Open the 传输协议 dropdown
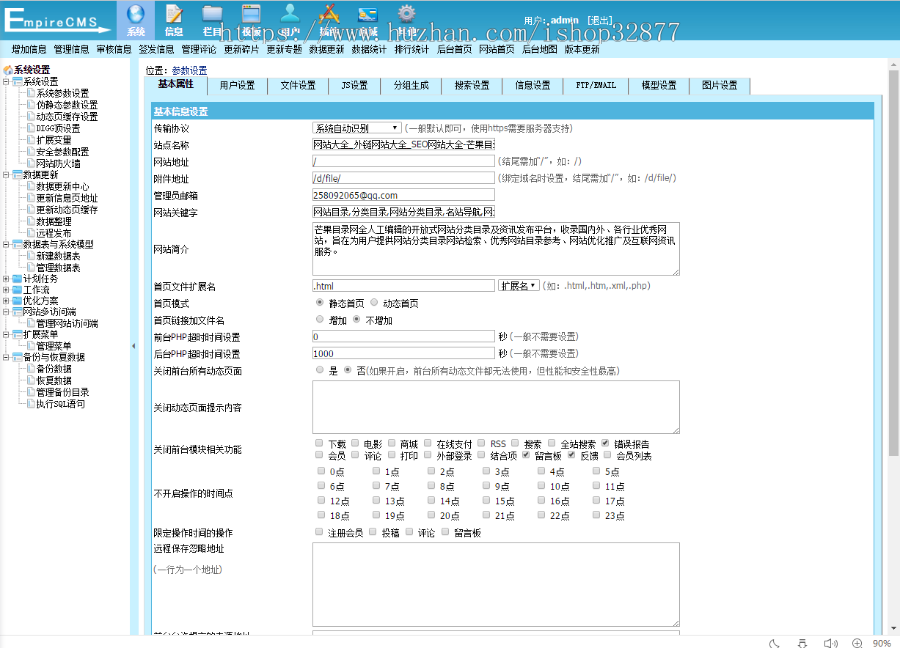 click(x=356, y=128)
